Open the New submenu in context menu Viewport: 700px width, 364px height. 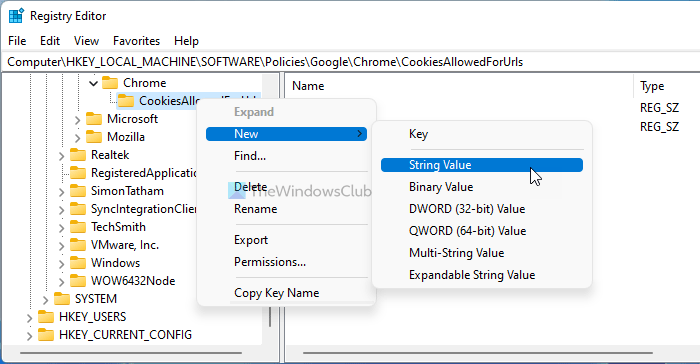click(x=286, y=134)
